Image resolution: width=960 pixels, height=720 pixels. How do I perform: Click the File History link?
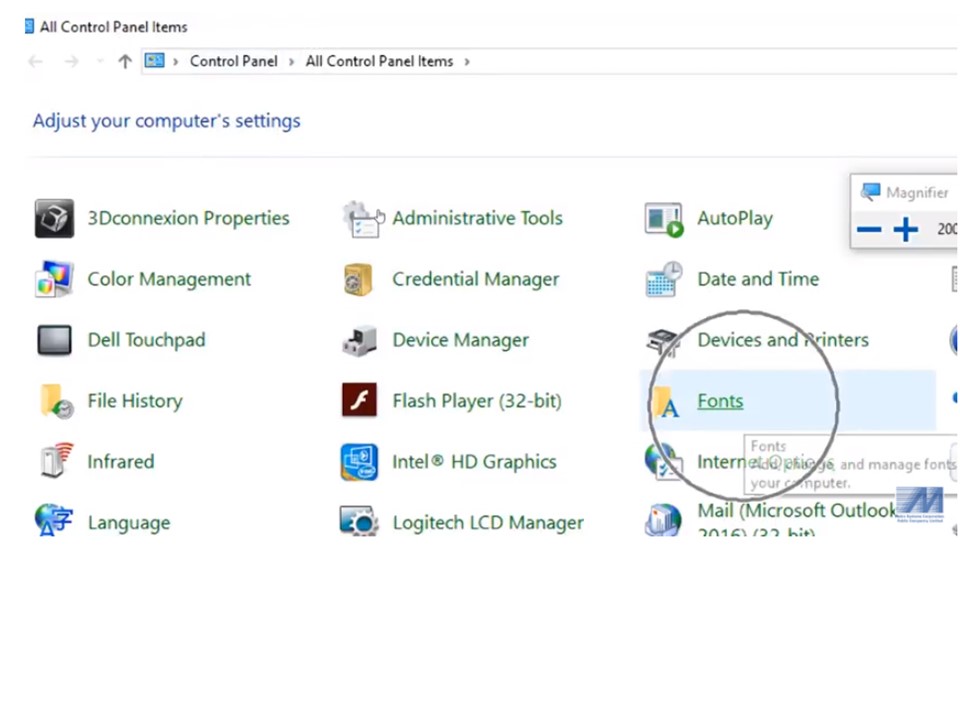click(x=135, y=401)
